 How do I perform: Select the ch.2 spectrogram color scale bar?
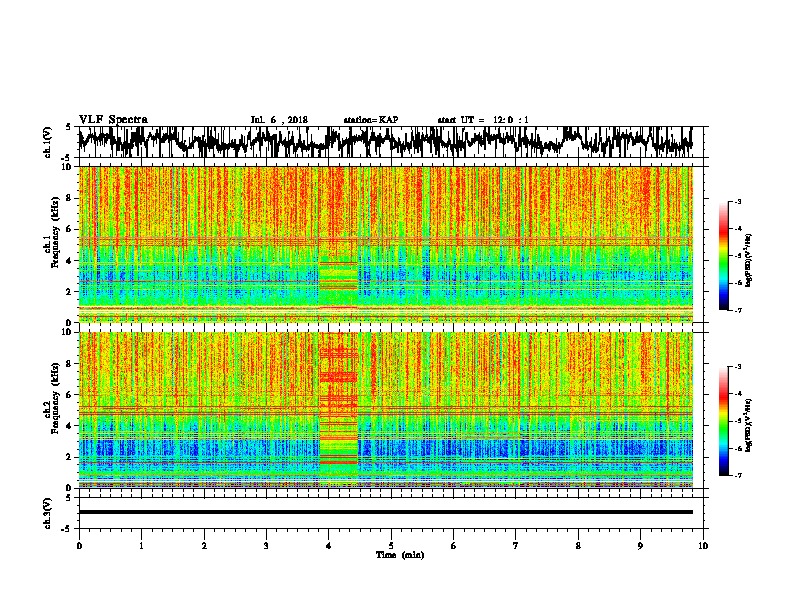723,421
